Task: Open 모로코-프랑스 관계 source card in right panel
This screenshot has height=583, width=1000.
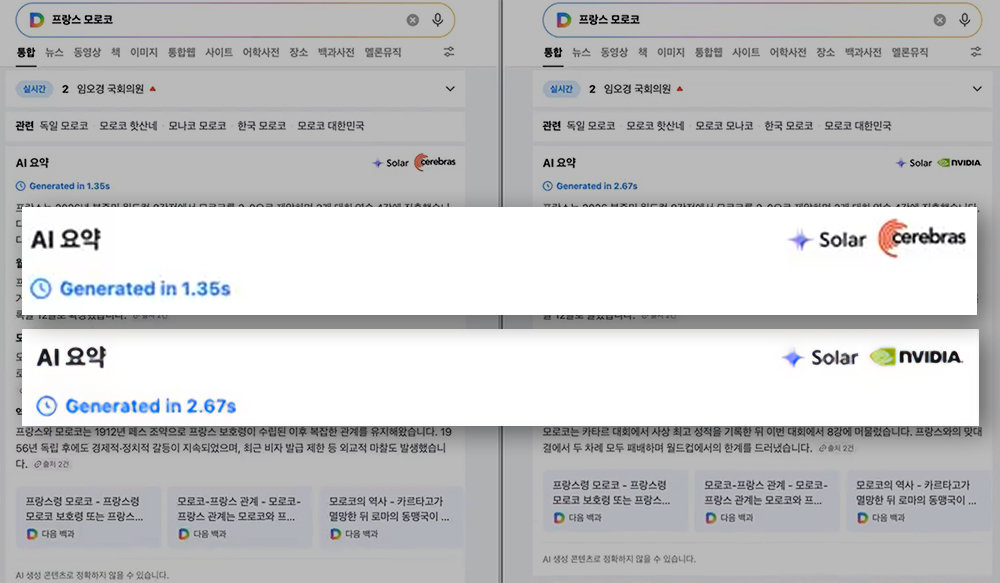Action: 766,501
